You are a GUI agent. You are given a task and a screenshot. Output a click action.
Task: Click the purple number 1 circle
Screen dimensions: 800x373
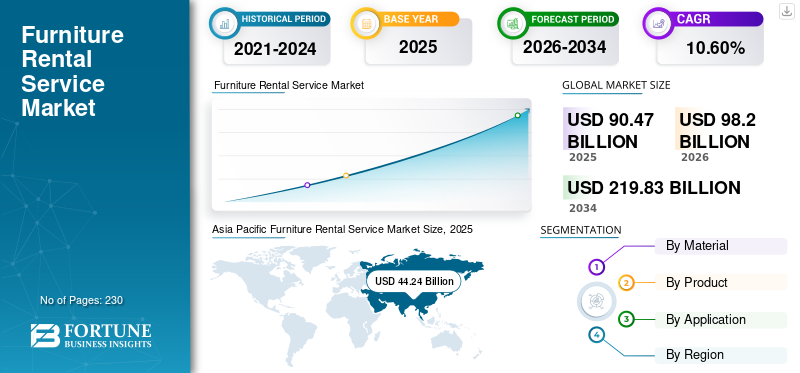pyautogui.click(x=596, y=267)
